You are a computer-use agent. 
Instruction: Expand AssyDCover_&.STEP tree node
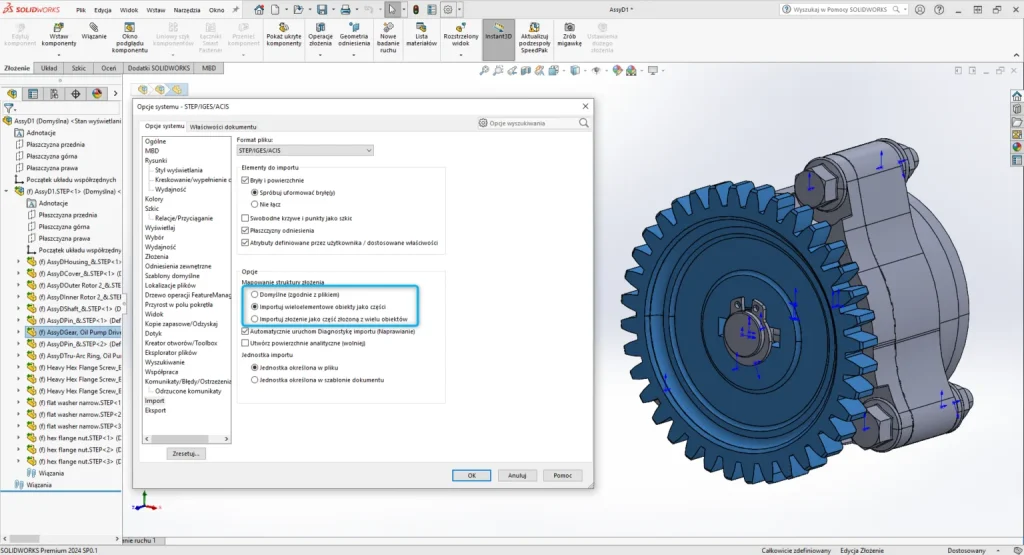coord(18,274)
